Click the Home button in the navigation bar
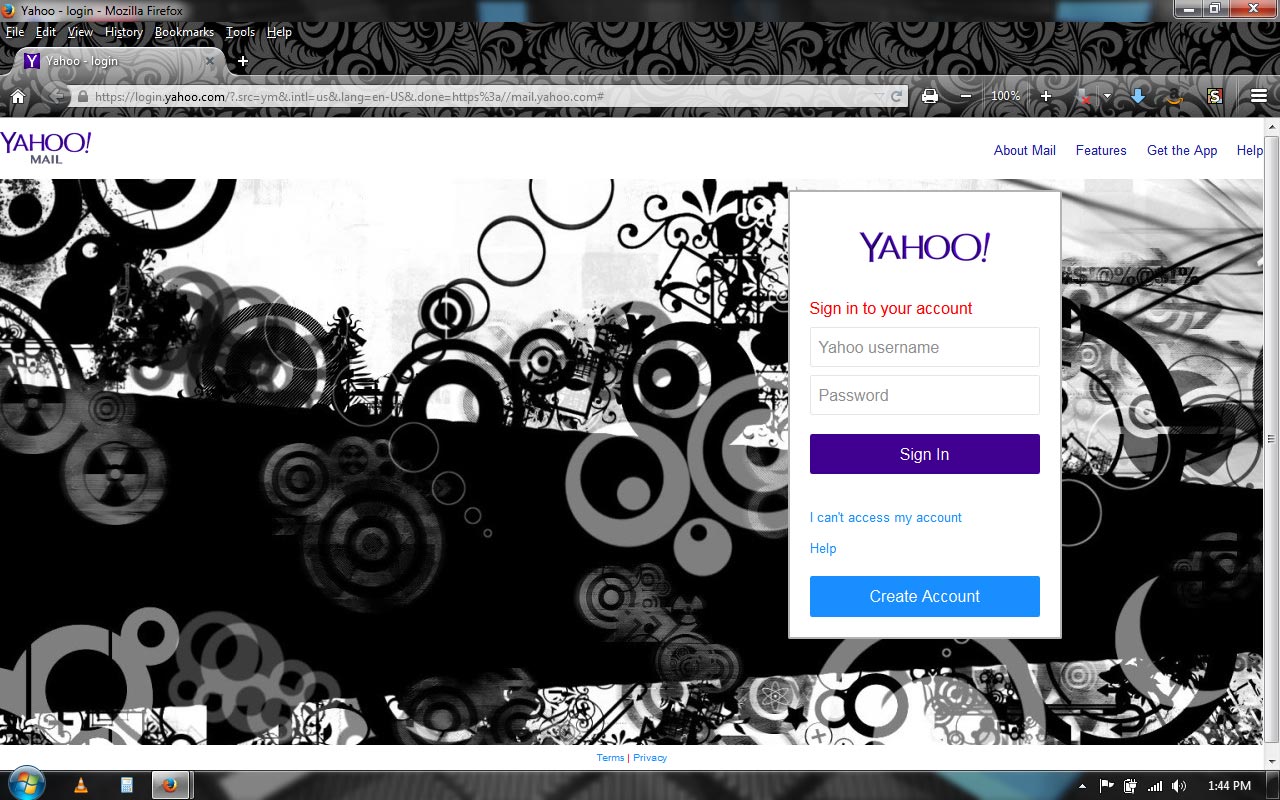The image size is (1280, 800). [18, 96]
